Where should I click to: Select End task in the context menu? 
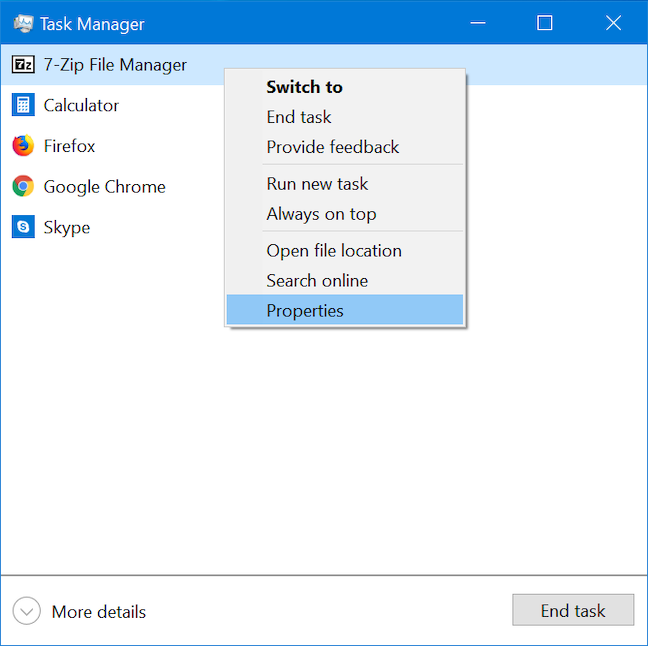[x=345, y=117]
